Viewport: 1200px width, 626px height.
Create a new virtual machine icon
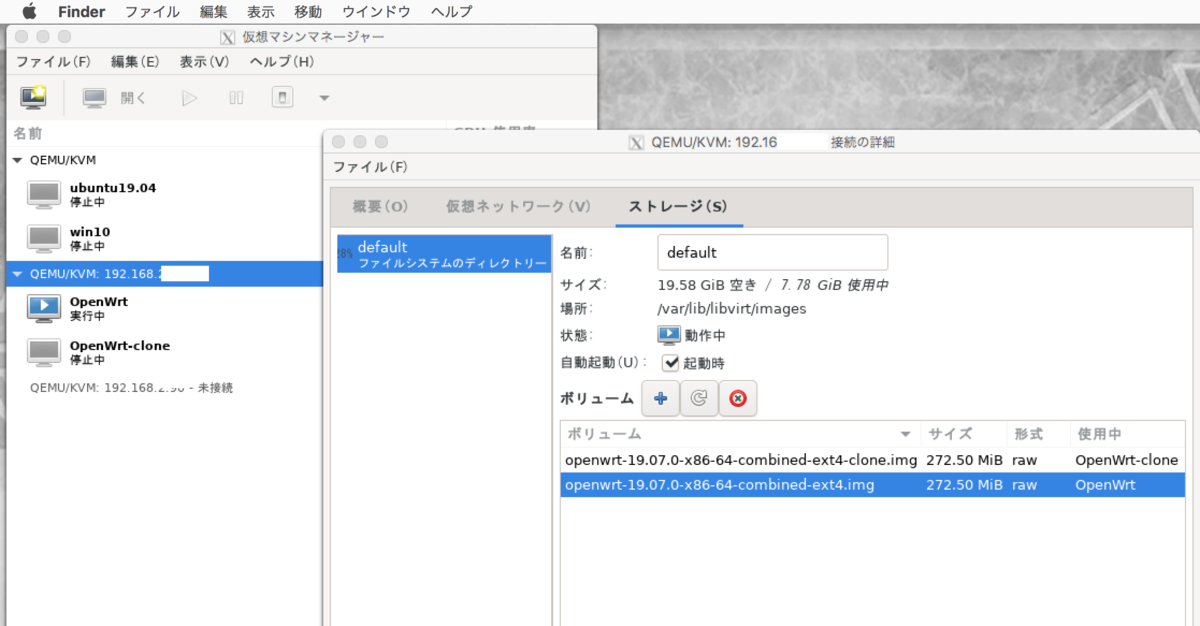(33, 97)
